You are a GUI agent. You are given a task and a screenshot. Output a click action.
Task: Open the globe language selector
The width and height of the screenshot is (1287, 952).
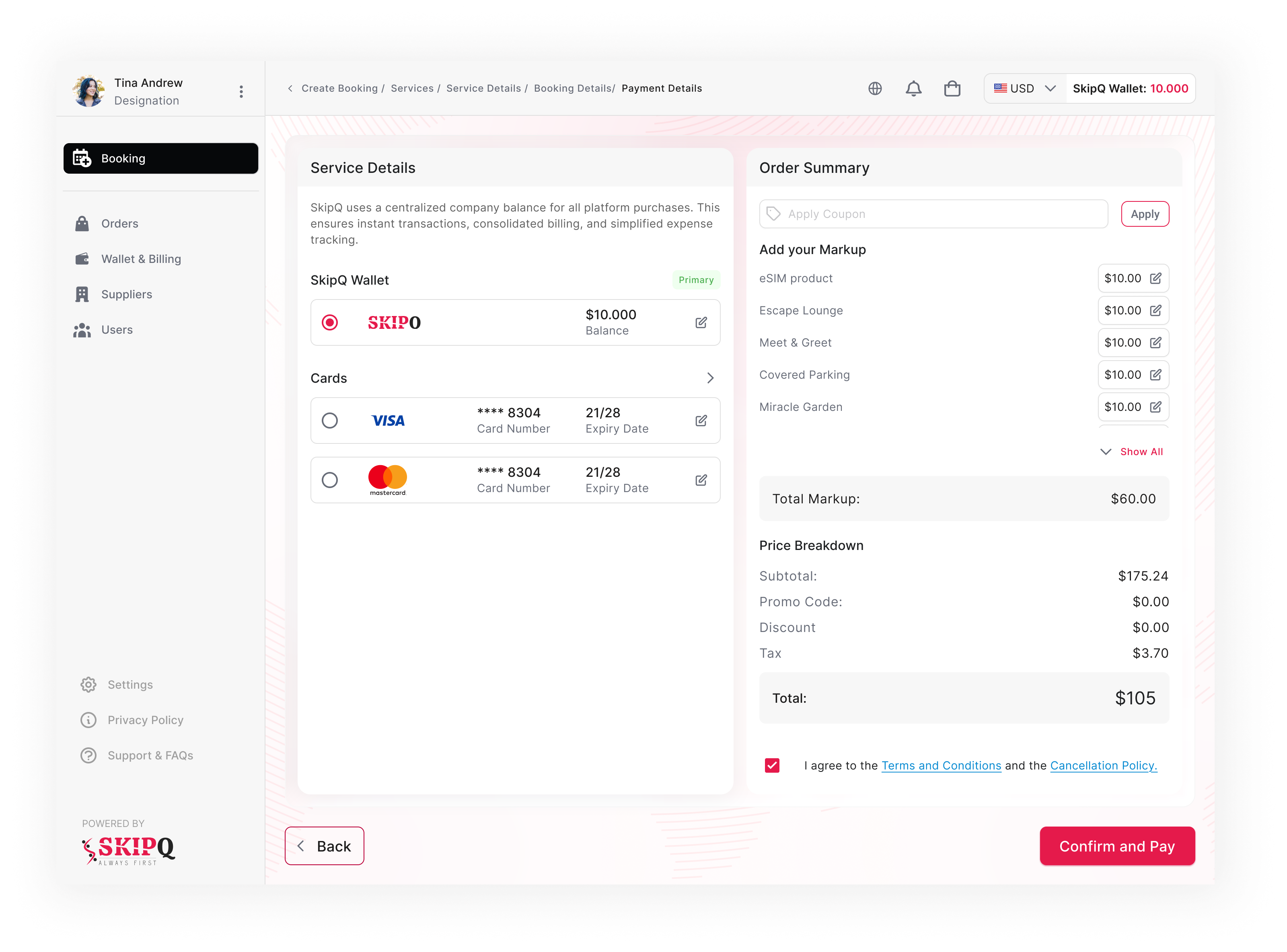click(875, 88)
